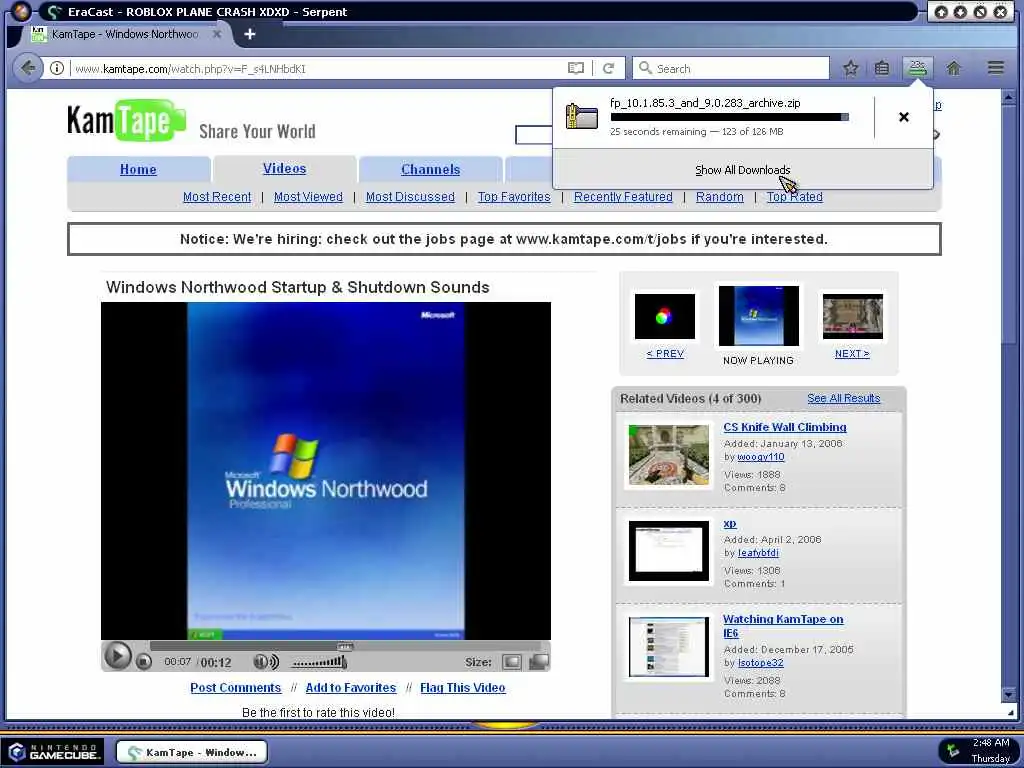Open uploader woogy110 profile
1024x768 pixels.
point(761,457)
